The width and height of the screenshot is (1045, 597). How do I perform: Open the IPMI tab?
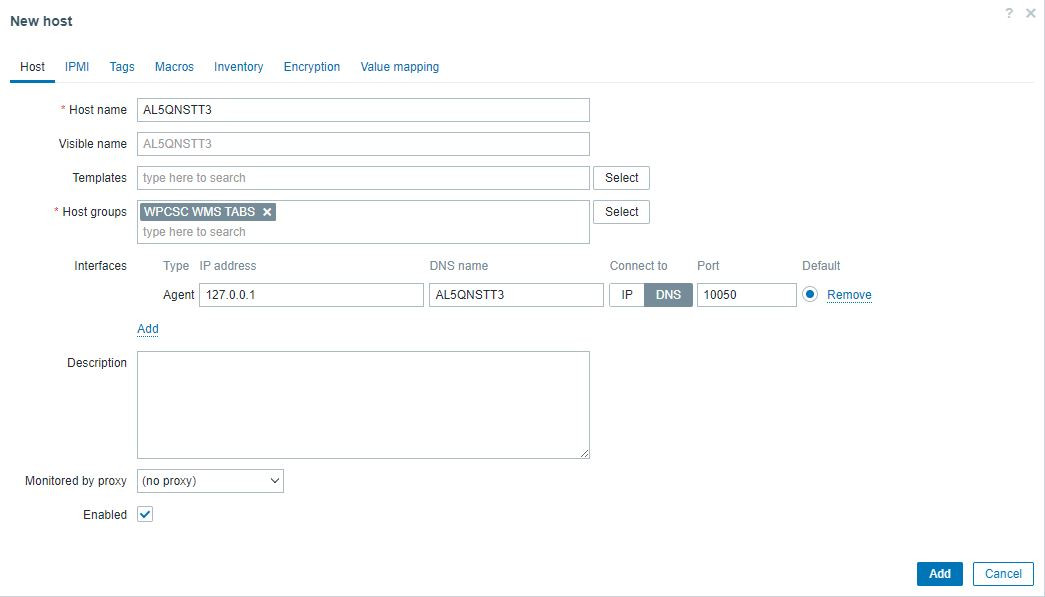pos(77,67)
